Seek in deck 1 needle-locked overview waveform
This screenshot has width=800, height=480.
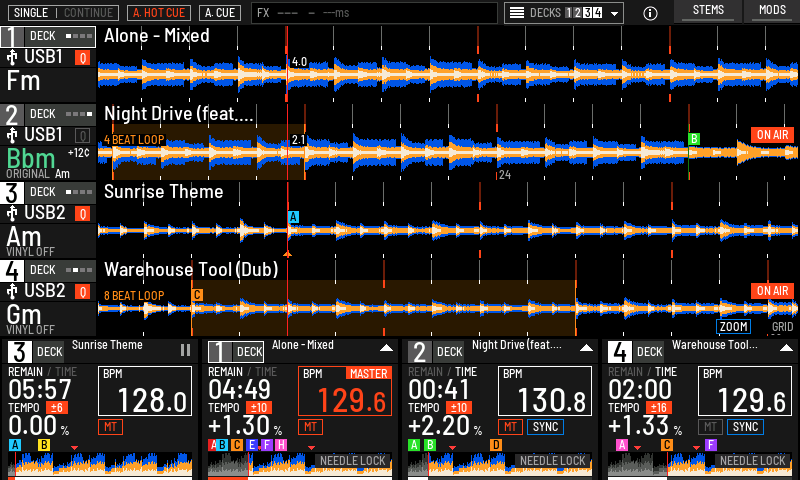[301, 464]
